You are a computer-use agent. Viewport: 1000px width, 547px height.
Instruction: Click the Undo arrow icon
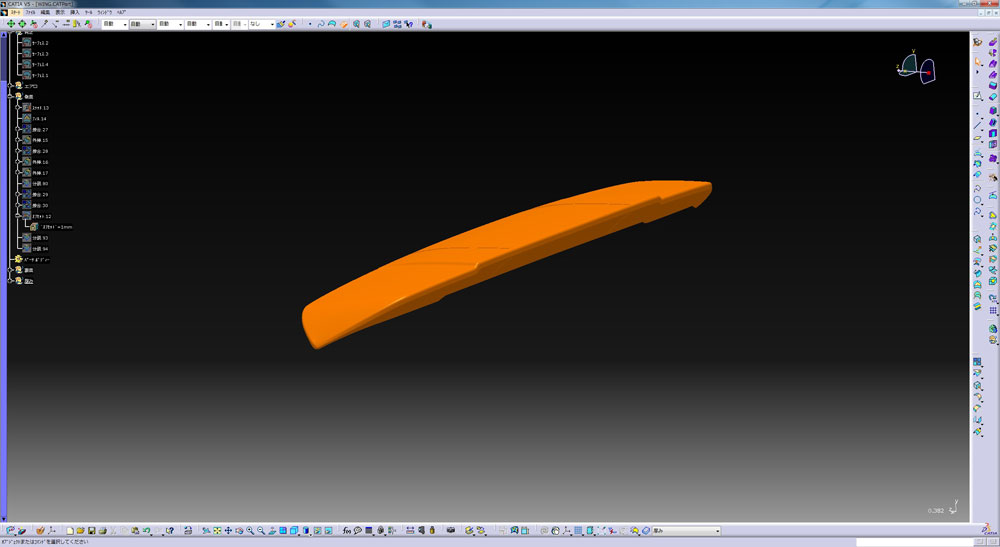click(x=146, y=530)
